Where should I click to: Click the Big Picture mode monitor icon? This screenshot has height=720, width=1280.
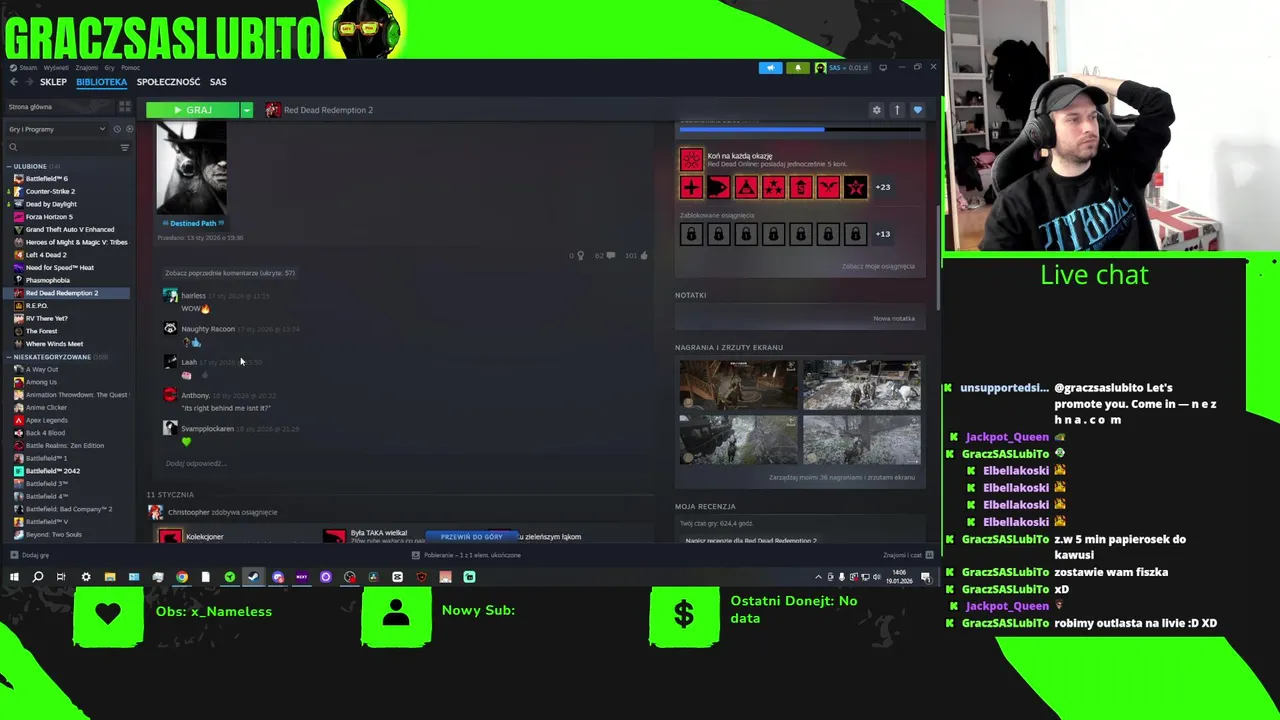883,68
